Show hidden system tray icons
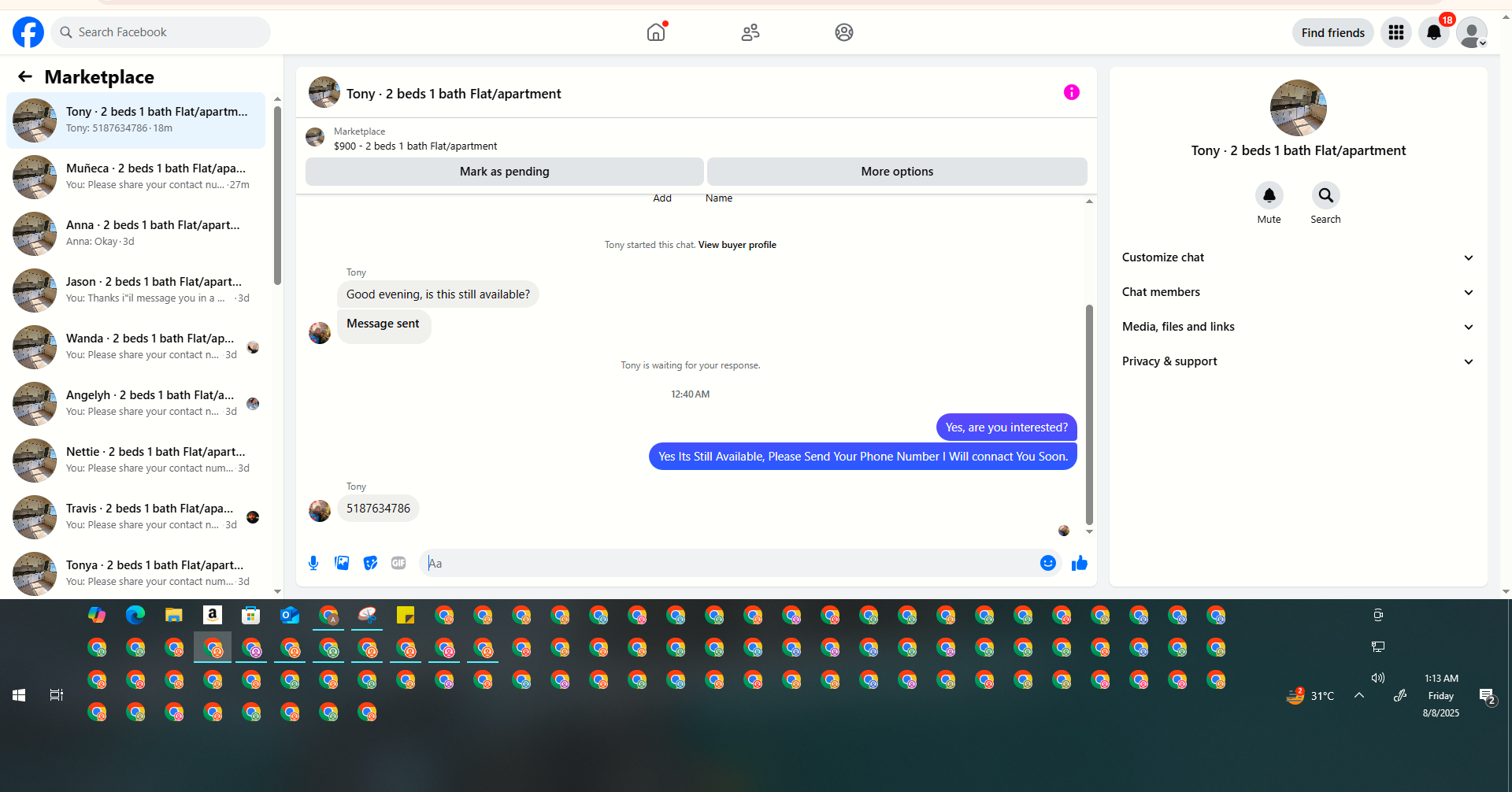 pyautogui.click(x=1359, y=695)
